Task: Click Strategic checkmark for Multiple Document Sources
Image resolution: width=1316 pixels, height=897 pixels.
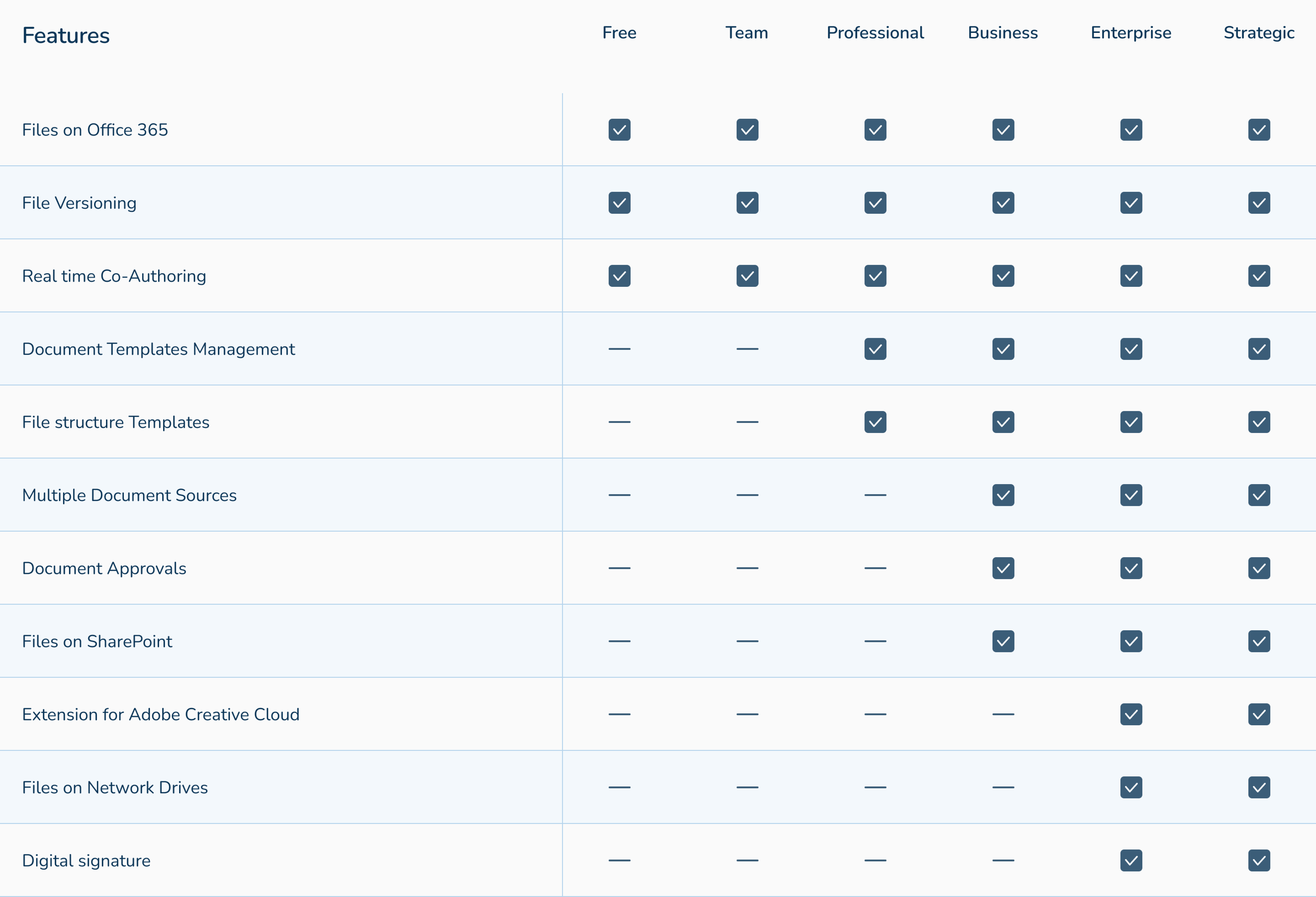Action: (1259, 495)
